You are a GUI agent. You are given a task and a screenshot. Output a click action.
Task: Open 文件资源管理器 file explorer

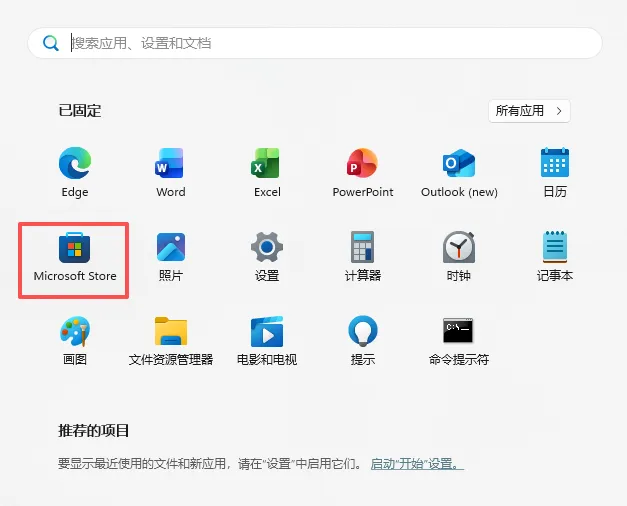point(171,340)
